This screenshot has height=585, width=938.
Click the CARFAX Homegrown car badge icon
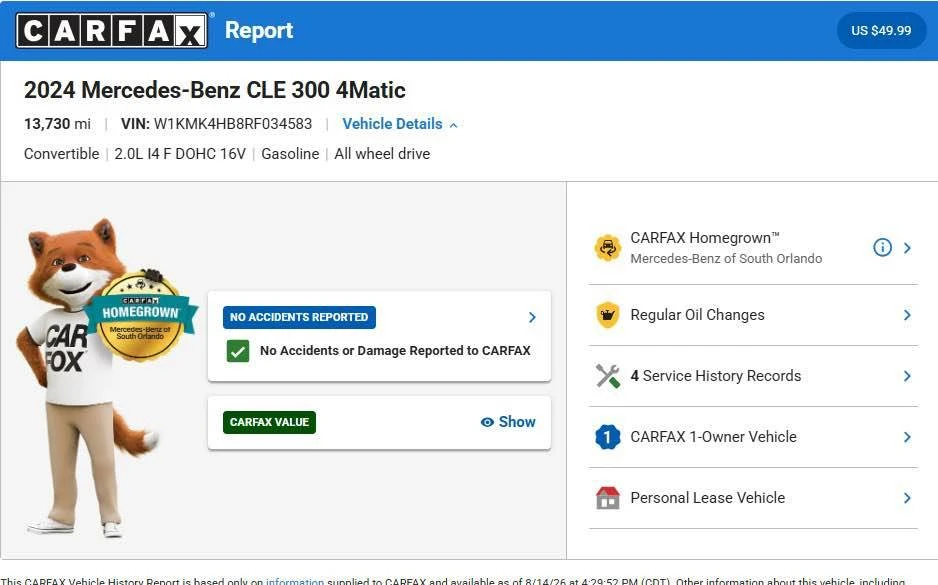(x=608, y=248)
